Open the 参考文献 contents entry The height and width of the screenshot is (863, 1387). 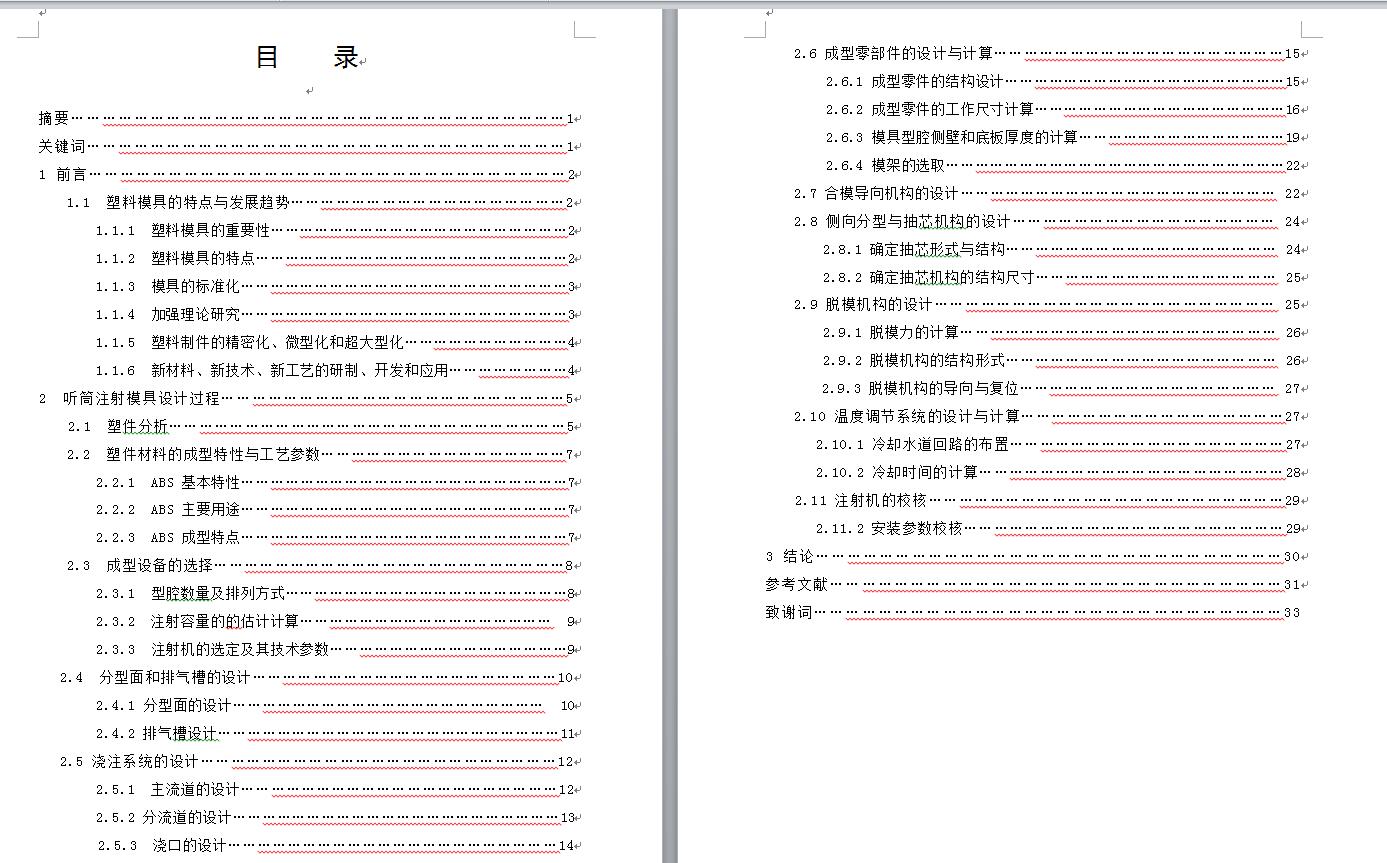pos(1033,584)
